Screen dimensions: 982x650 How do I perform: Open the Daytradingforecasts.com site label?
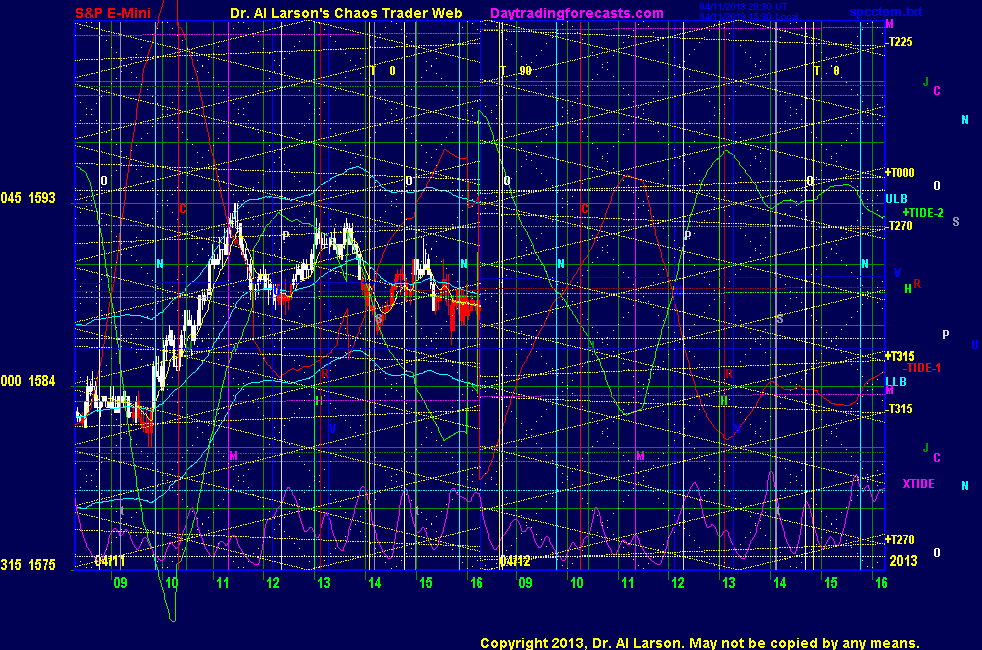(577, 13)
